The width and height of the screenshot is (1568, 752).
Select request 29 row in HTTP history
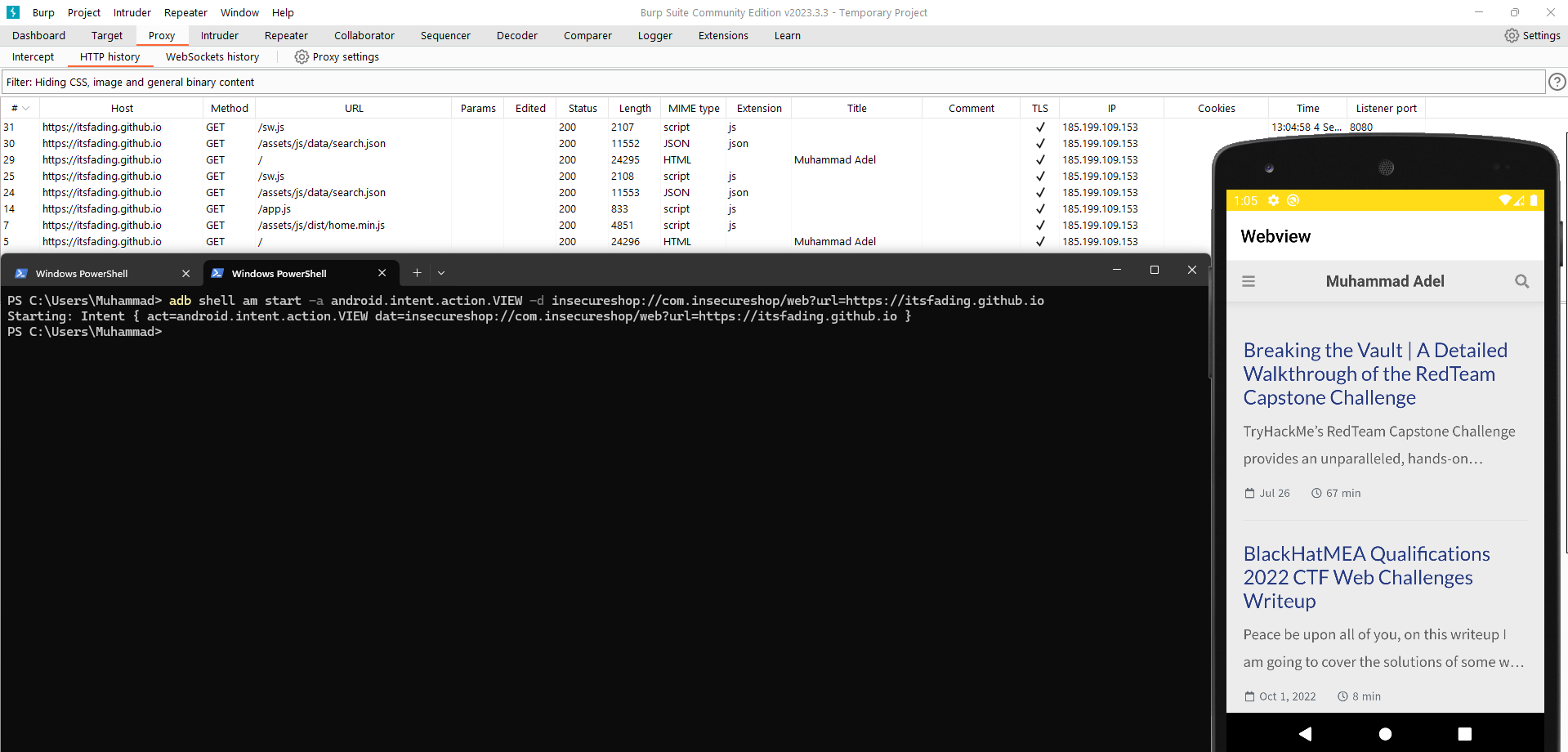(327, 160)
